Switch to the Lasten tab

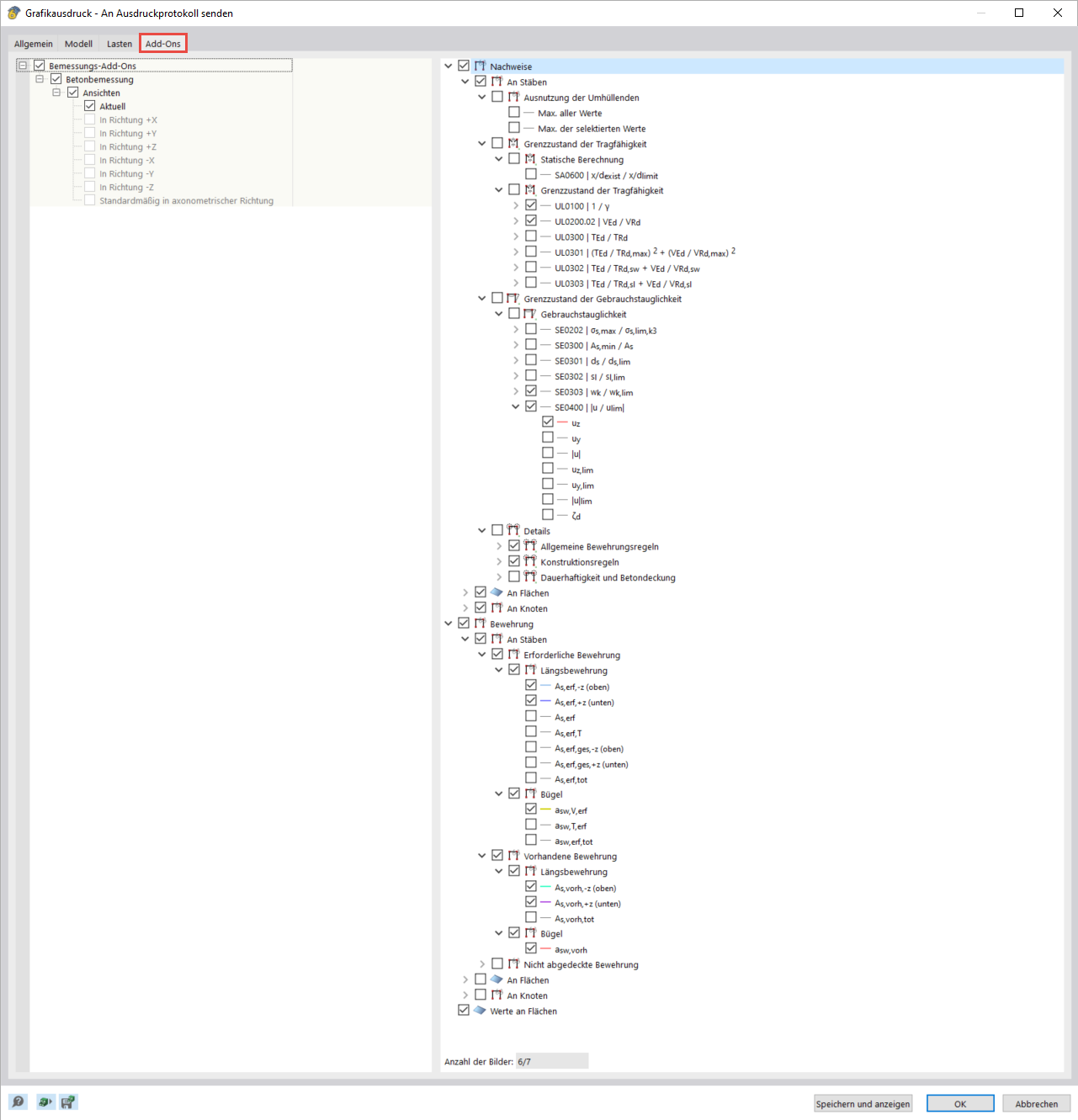119,43
